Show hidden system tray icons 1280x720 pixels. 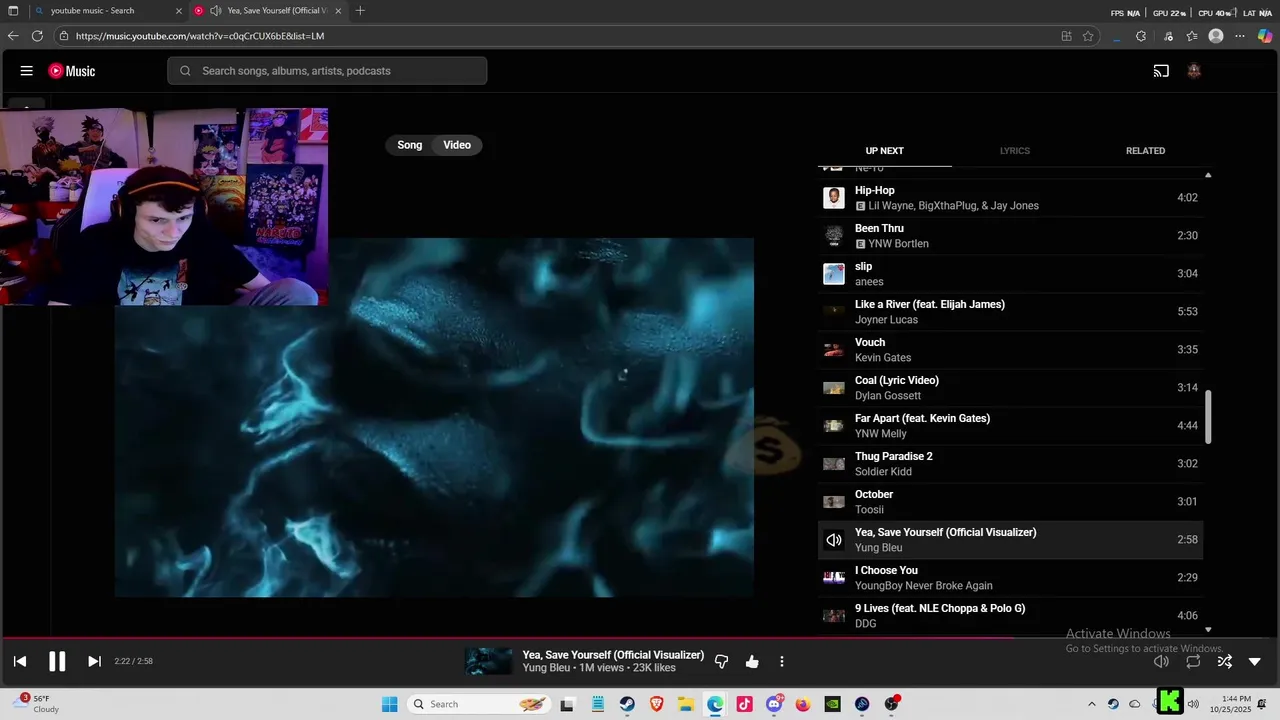click(1091, 704)
